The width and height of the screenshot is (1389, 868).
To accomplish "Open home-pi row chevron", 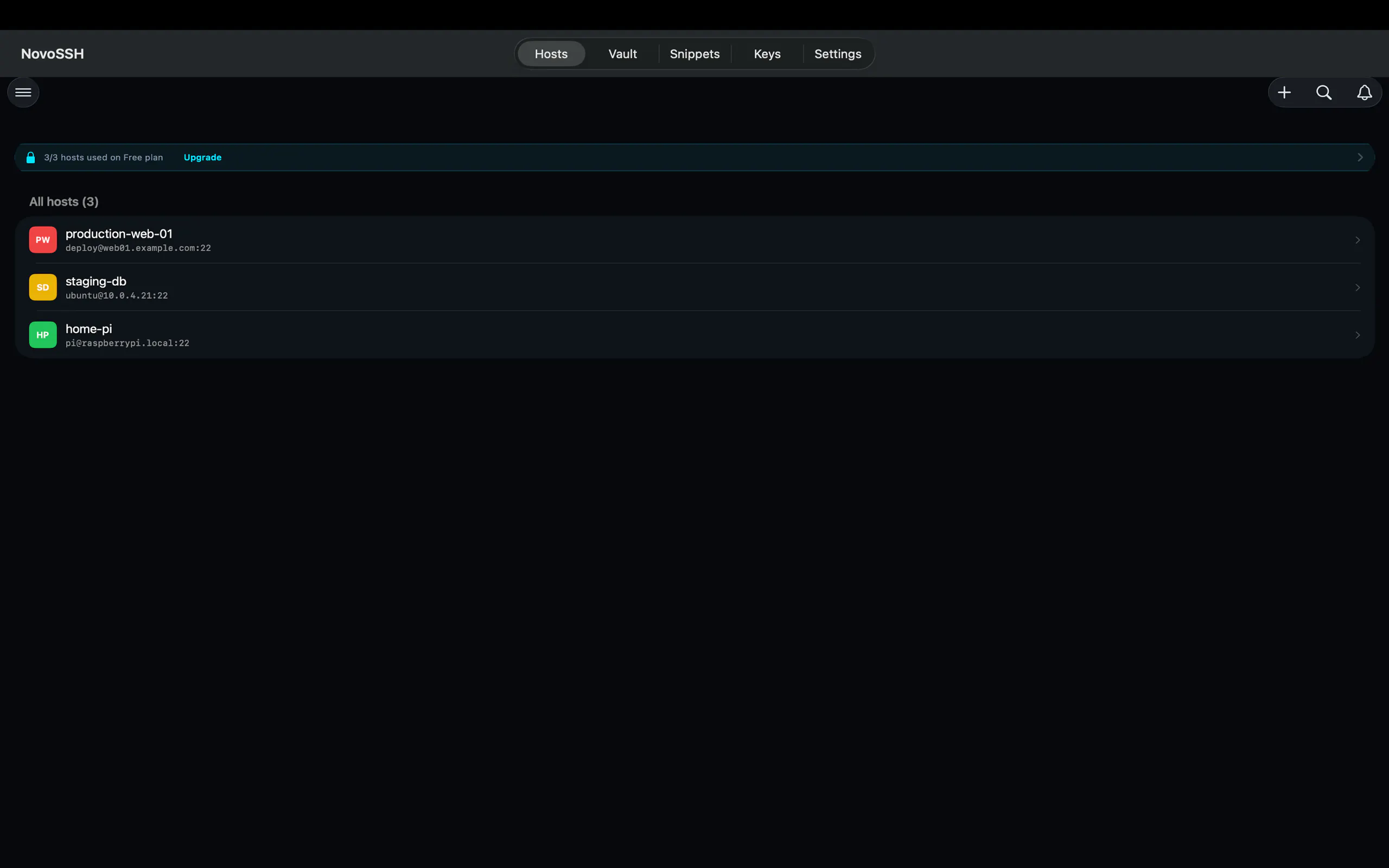I will [x=1358, y=335].
